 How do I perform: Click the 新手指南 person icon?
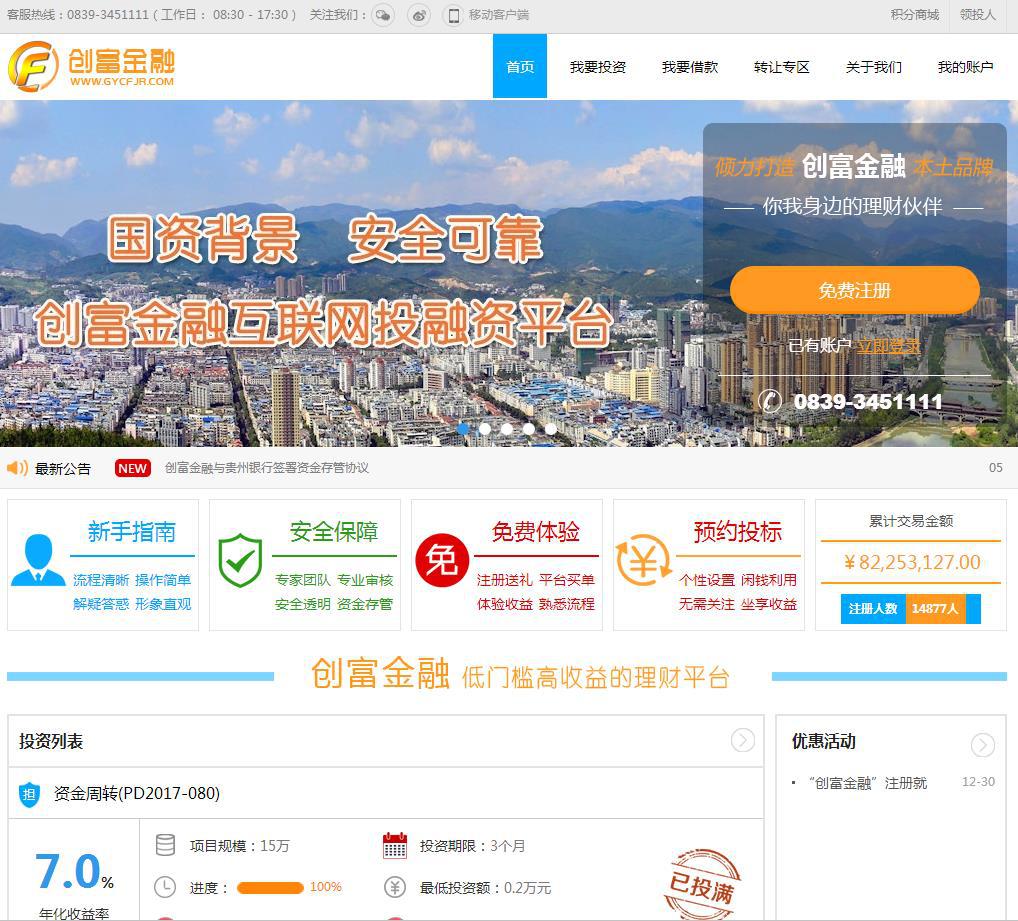(38, 561)
